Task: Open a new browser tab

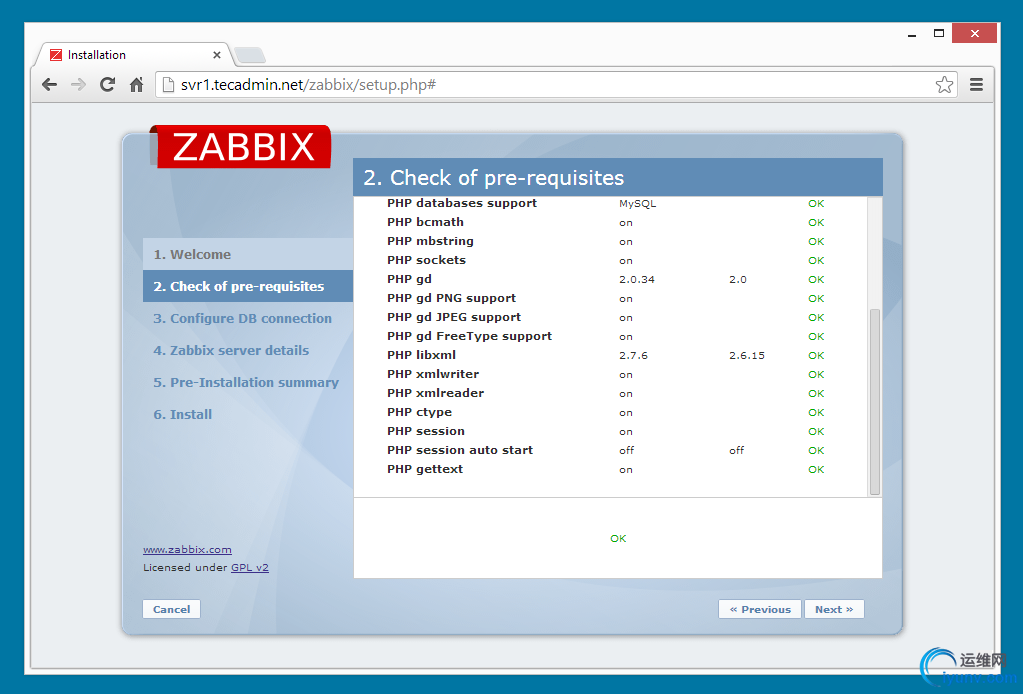Action: point(249,57)
